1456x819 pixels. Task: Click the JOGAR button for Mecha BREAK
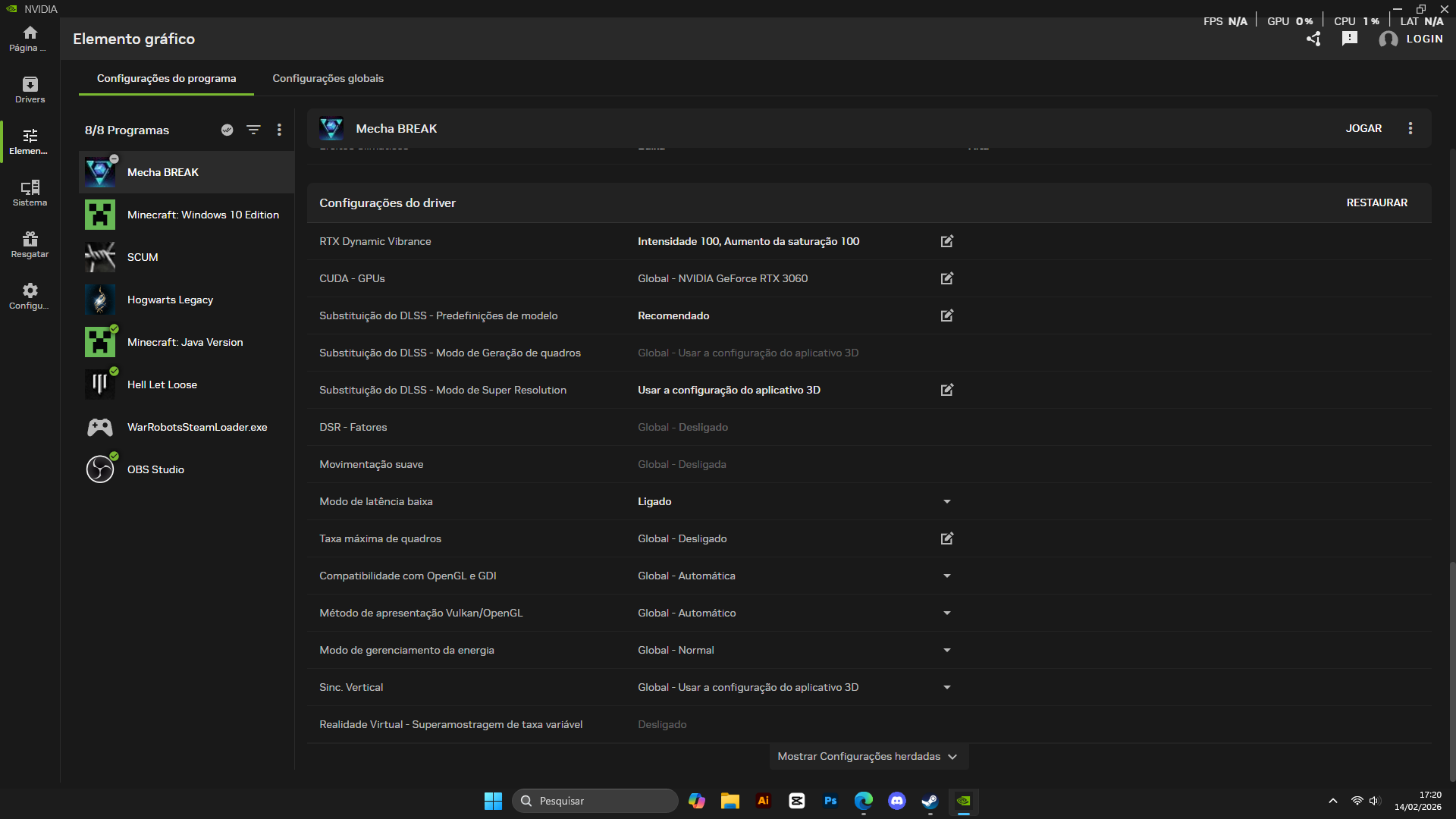(1363, 128)
